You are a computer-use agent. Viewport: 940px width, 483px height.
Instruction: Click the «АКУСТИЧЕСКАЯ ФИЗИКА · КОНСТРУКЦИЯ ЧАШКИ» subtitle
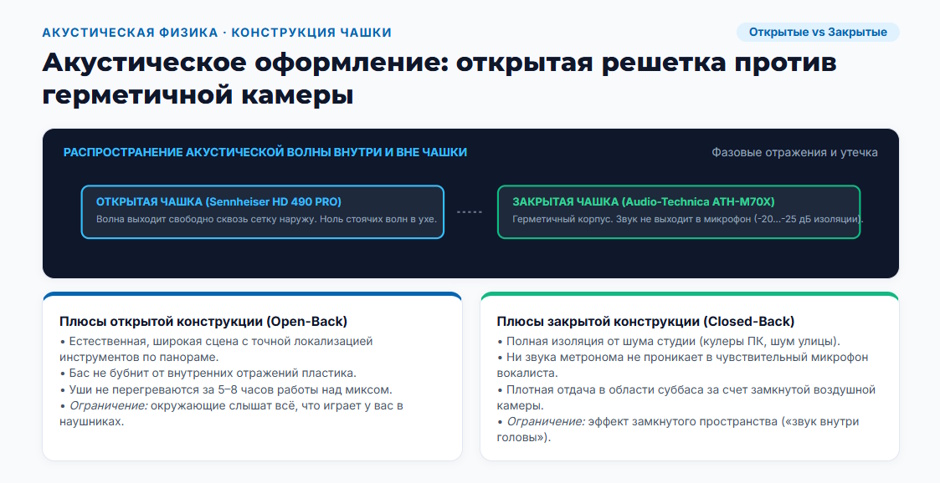pyautogui.click(x=217, y=32)
